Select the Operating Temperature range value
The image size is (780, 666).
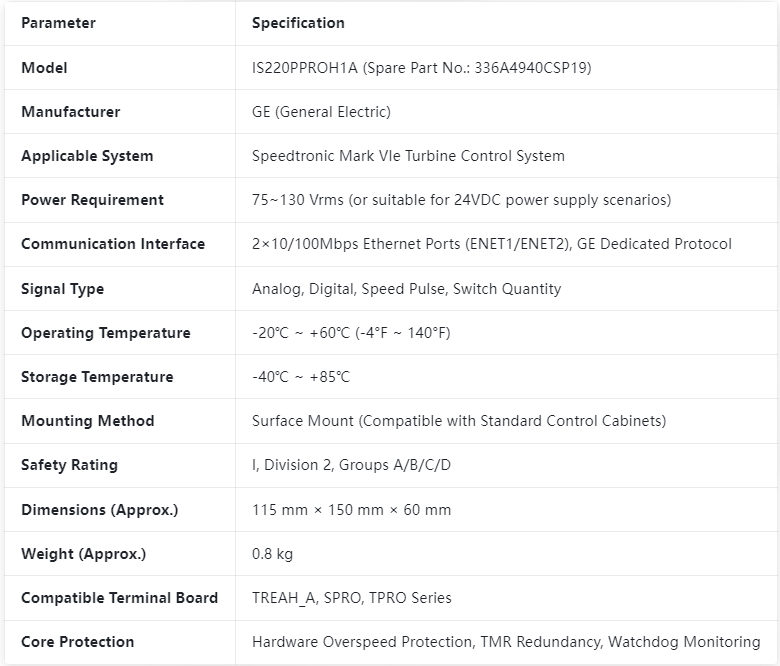click(x=351, y=333)
